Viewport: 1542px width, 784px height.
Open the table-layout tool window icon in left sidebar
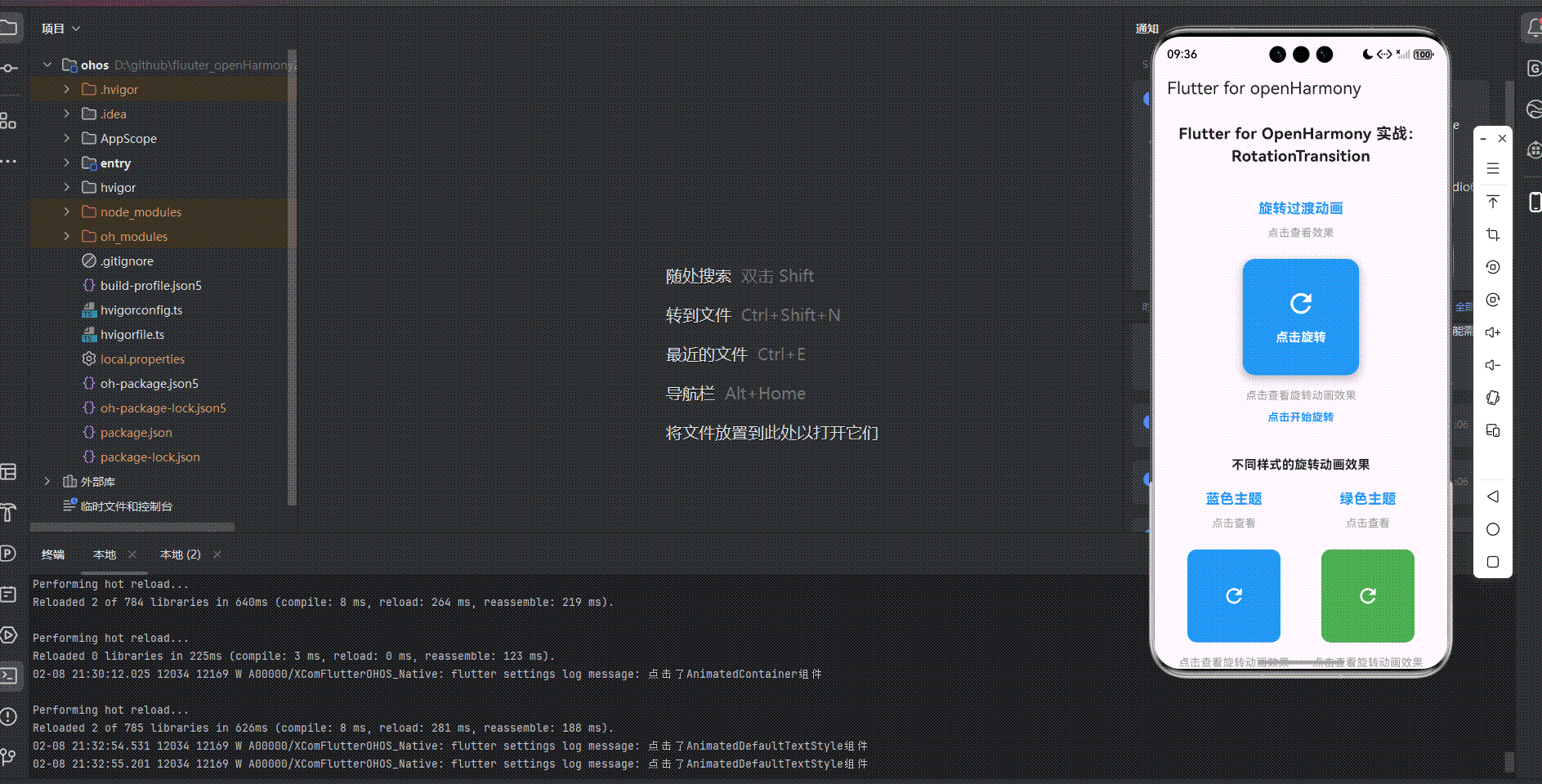click(x=8, y=471)
